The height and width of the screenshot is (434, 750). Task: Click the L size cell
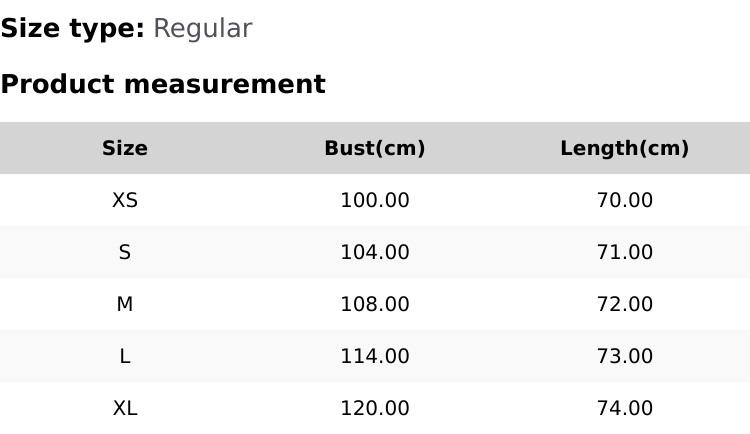(125, 357)
